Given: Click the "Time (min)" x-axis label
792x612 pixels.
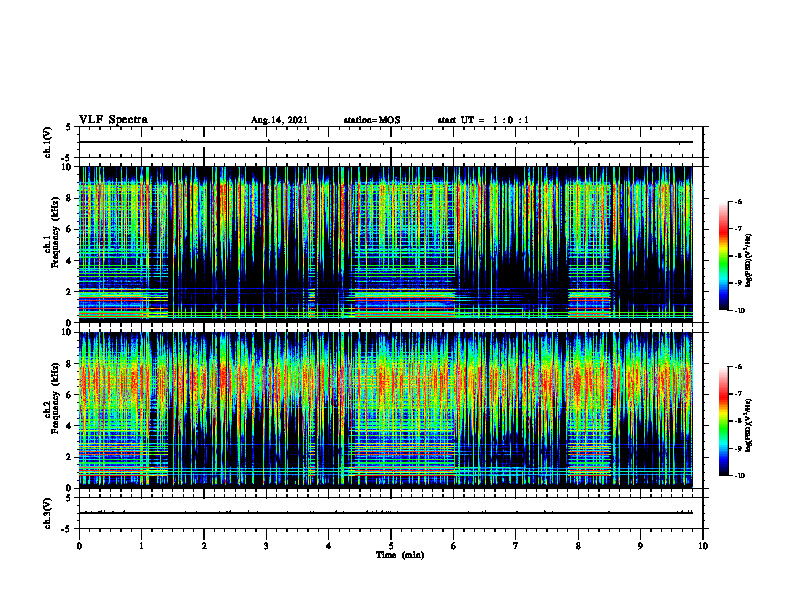Looking at the screenshot, I should (x=400, y=555).
